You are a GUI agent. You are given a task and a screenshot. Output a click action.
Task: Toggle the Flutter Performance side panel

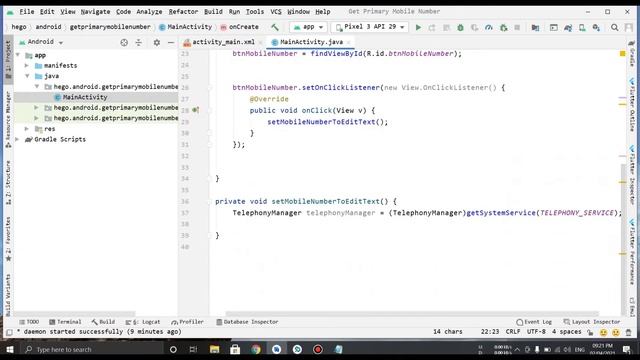[x=632, y=251]
